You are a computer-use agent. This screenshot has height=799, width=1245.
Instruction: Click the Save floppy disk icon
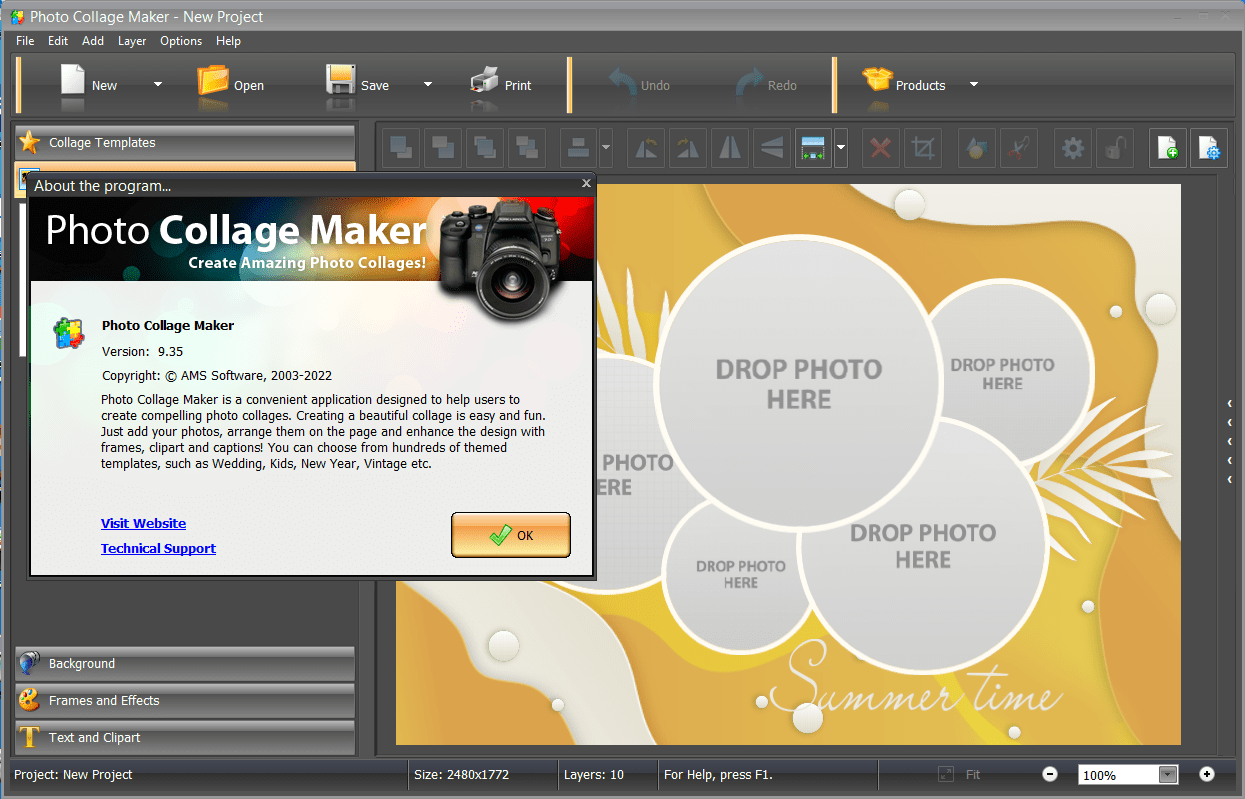341,81
